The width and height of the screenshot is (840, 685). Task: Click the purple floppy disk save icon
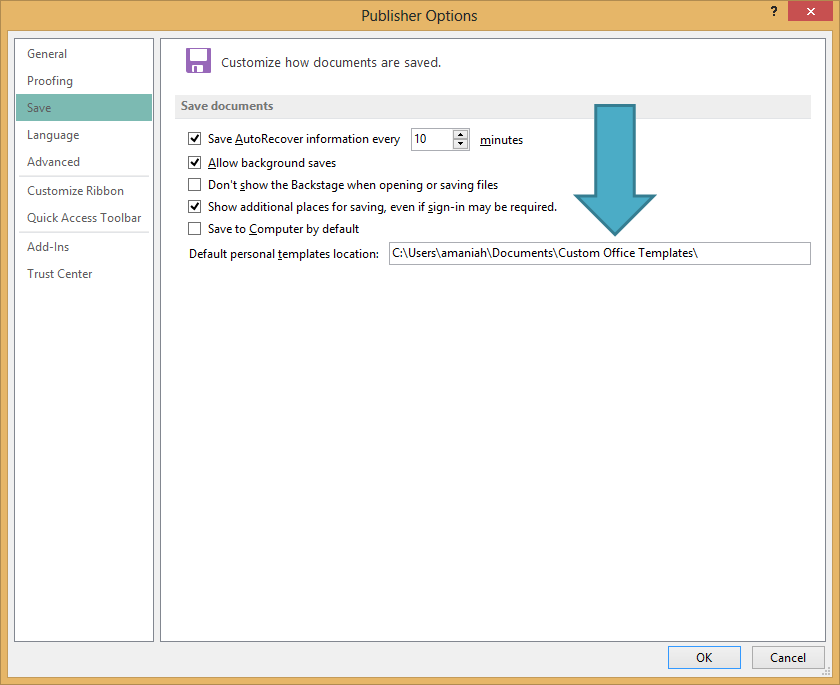(198, 60)
